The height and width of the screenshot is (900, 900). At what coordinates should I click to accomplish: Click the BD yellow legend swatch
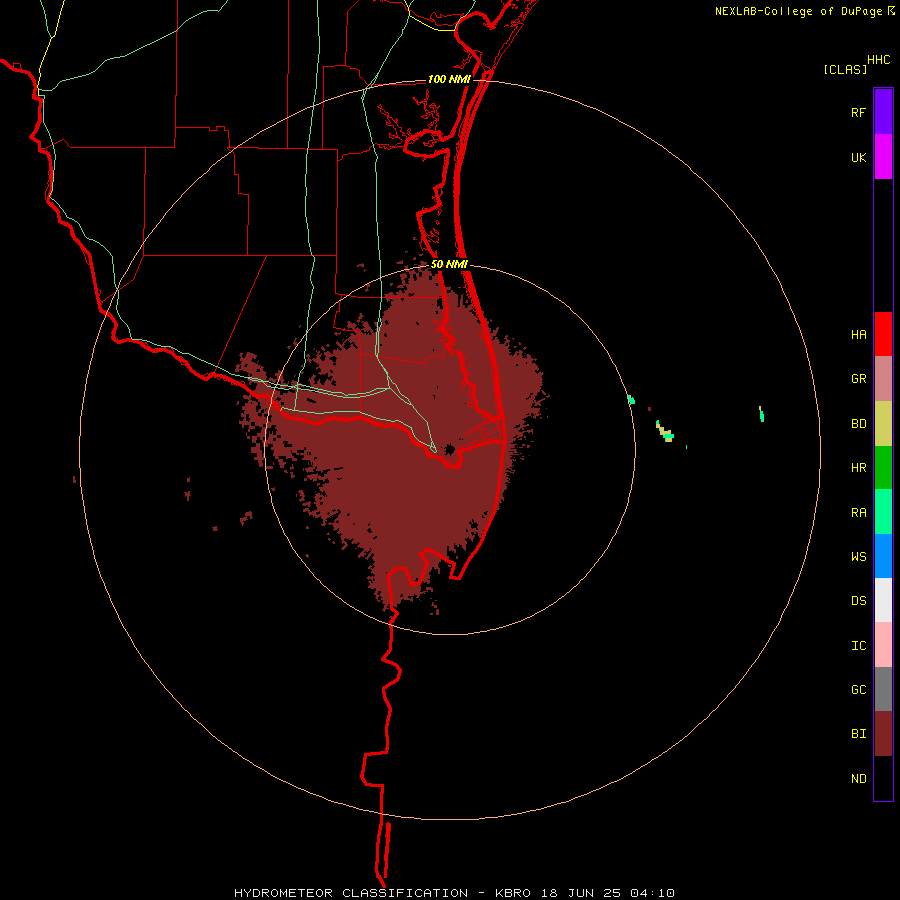point(883,424)
